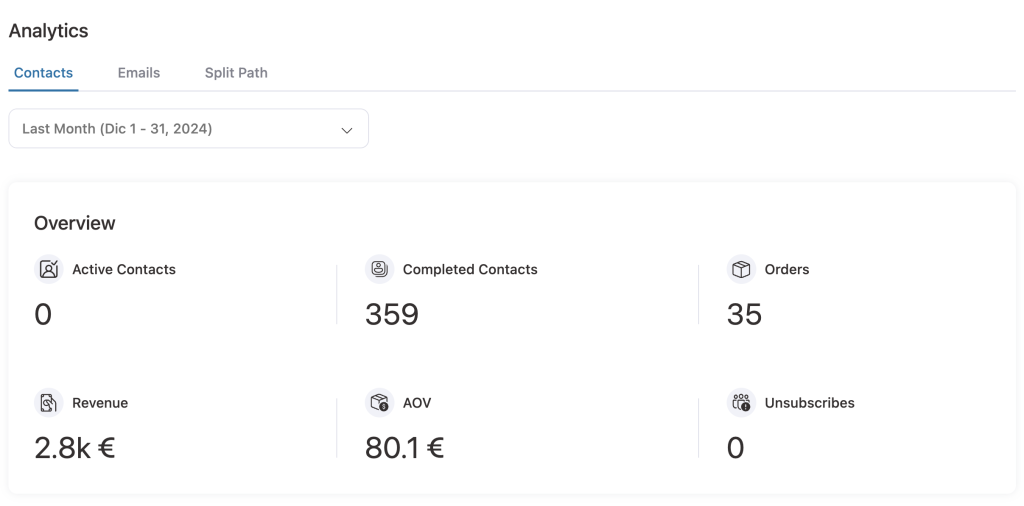Expand the date selector using the chevron arrow
The width and height of the screenshot is (1024, 506).
[347, 130]
